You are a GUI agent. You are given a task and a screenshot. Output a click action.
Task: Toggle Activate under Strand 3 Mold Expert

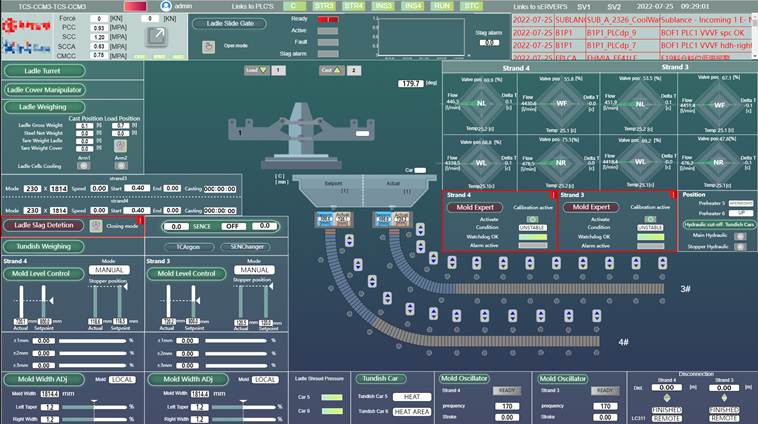coord(650,218)
